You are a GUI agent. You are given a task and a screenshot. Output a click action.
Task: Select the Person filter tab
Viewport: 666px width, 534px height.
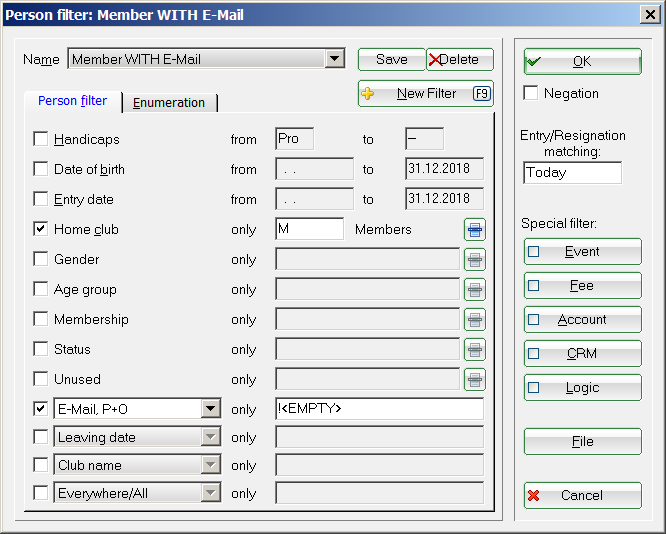pyautogui.click(x=72, y=101)
